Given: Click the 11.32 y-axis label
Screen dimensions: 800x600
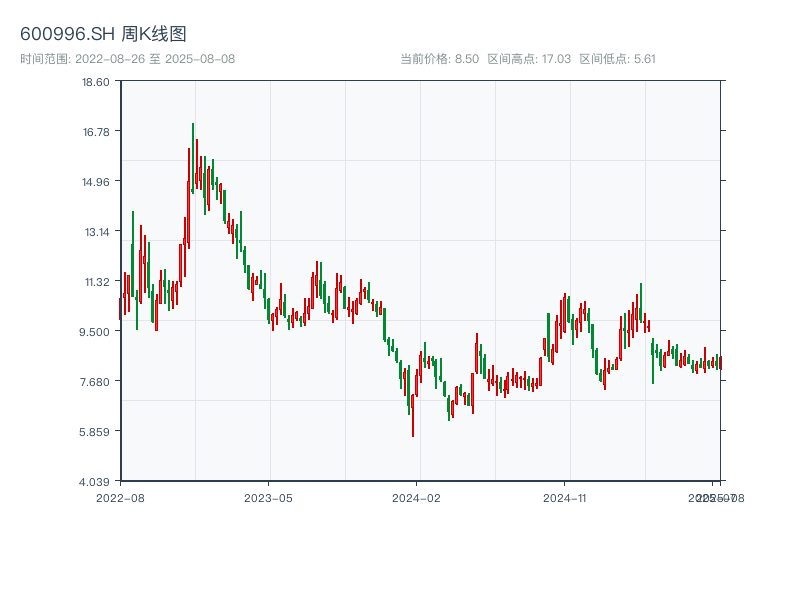Looking at the screenshot, I should pyautogui.click(x=96, y=281).
